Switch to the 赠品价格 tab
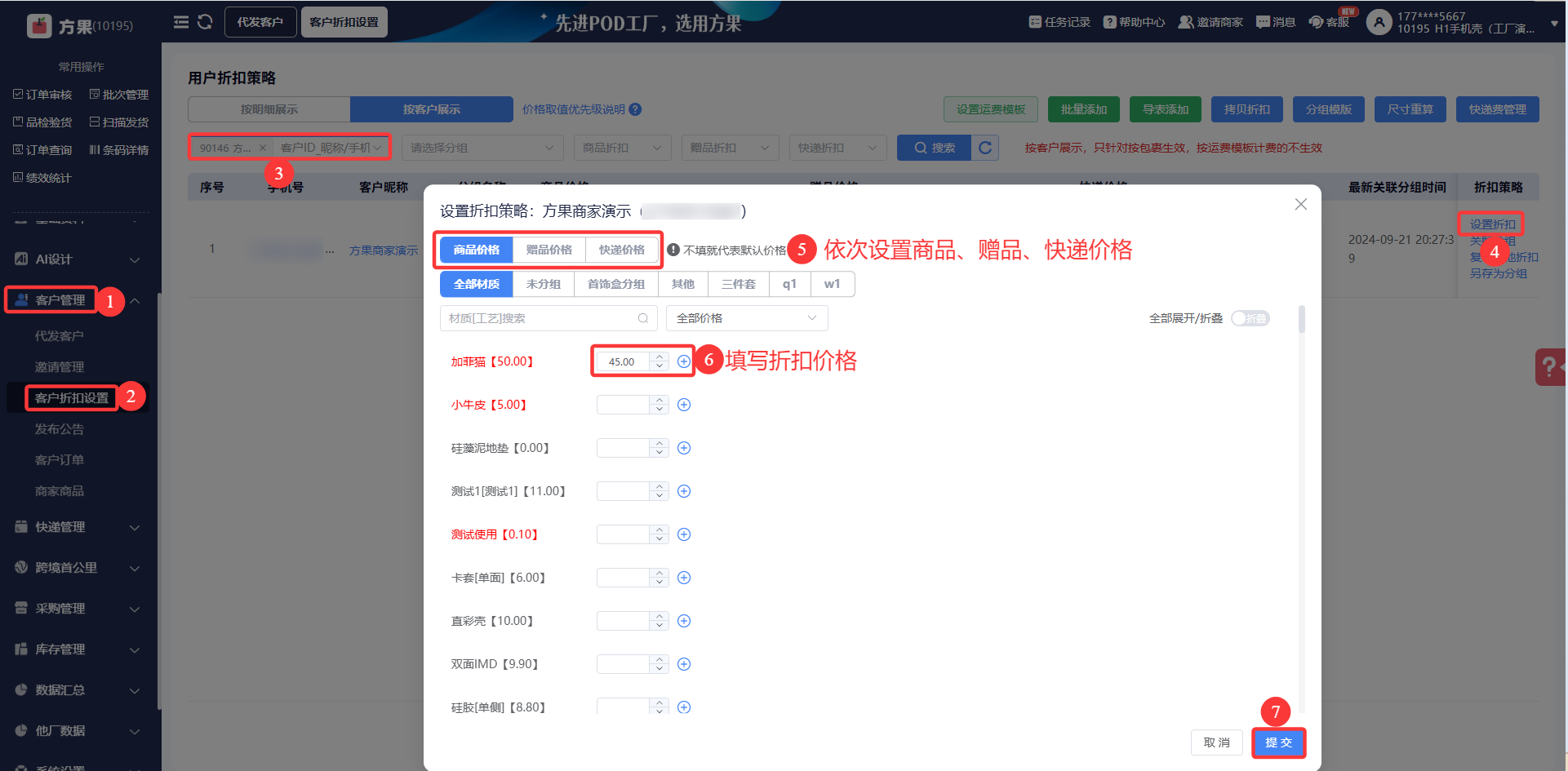1568x771 pixels. click(549, 250)
